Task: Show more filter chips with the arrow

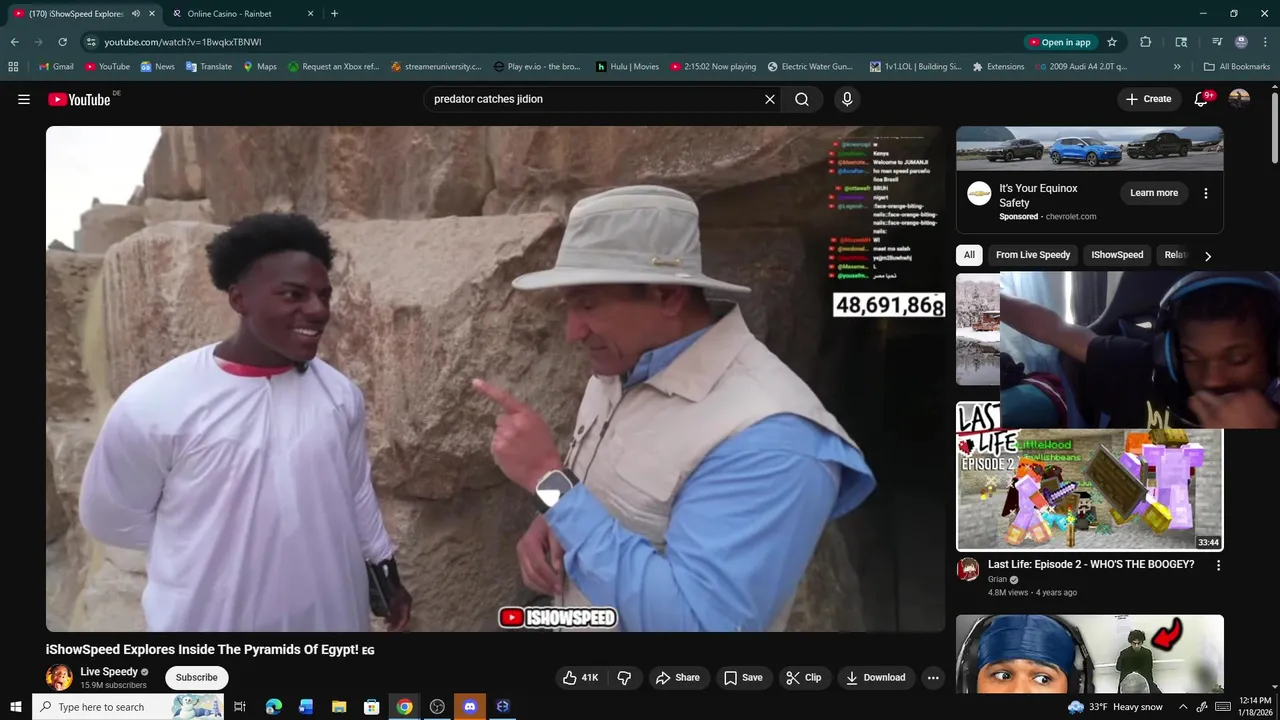Action: [x=1208, y=256]
